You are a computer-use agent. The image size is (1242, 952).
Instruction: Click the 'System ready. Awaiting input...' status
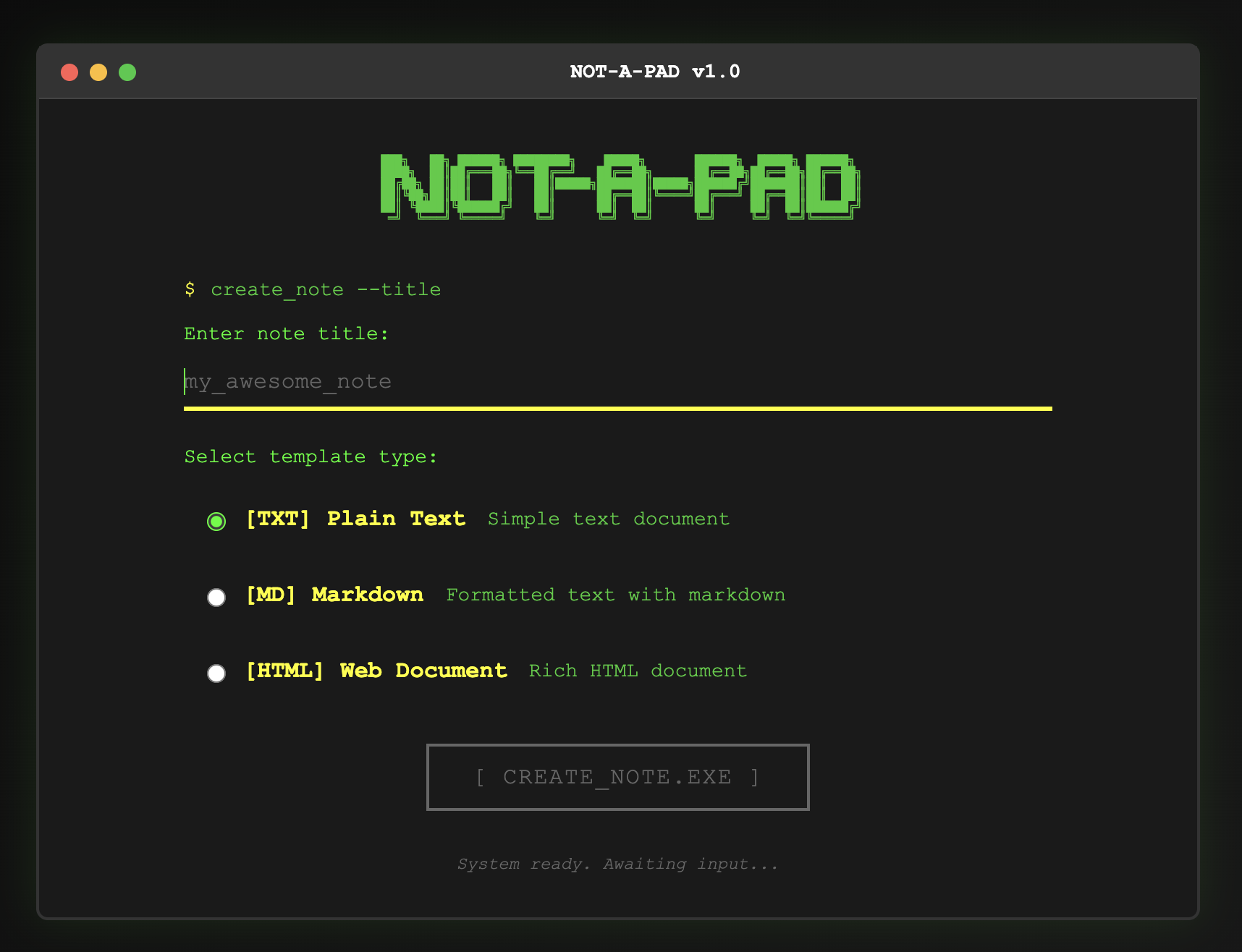coord(618,864)
